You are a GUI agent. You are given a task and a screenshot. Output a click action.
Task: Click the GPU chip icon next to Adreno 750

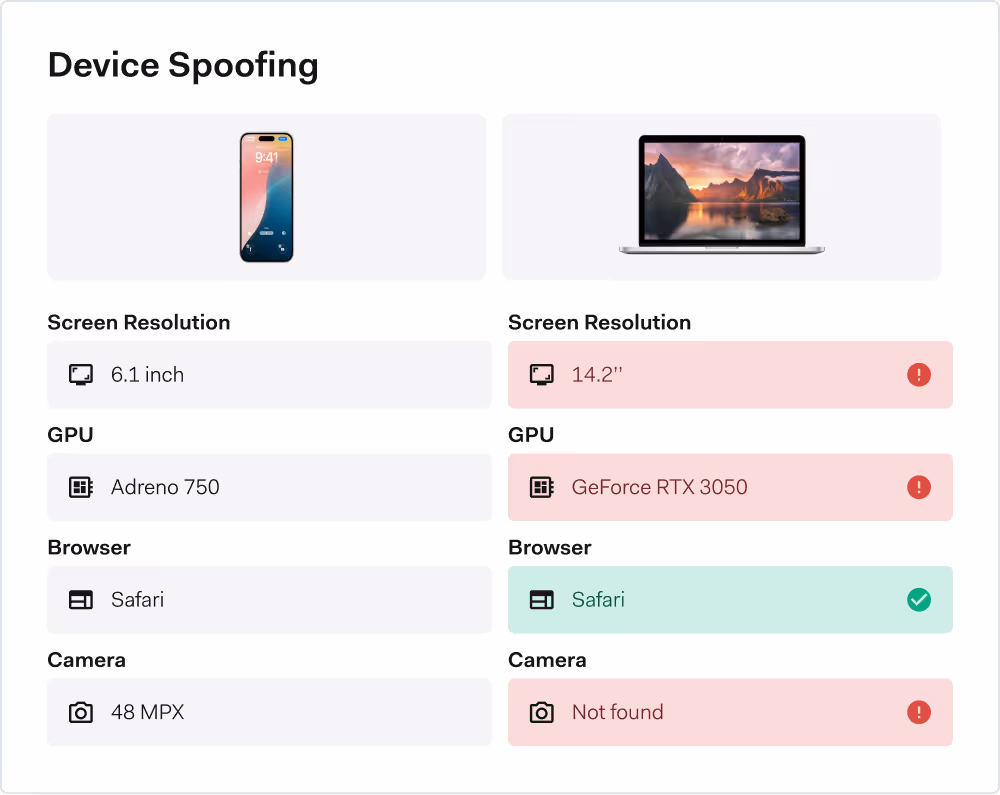tap(80, 487)
